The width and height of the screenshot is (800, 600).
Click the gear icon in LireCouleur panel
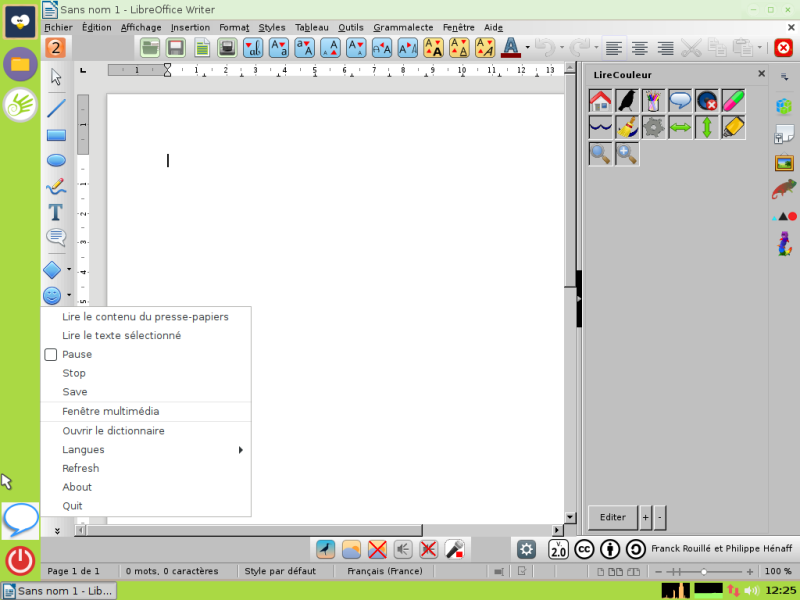point(654,127)
